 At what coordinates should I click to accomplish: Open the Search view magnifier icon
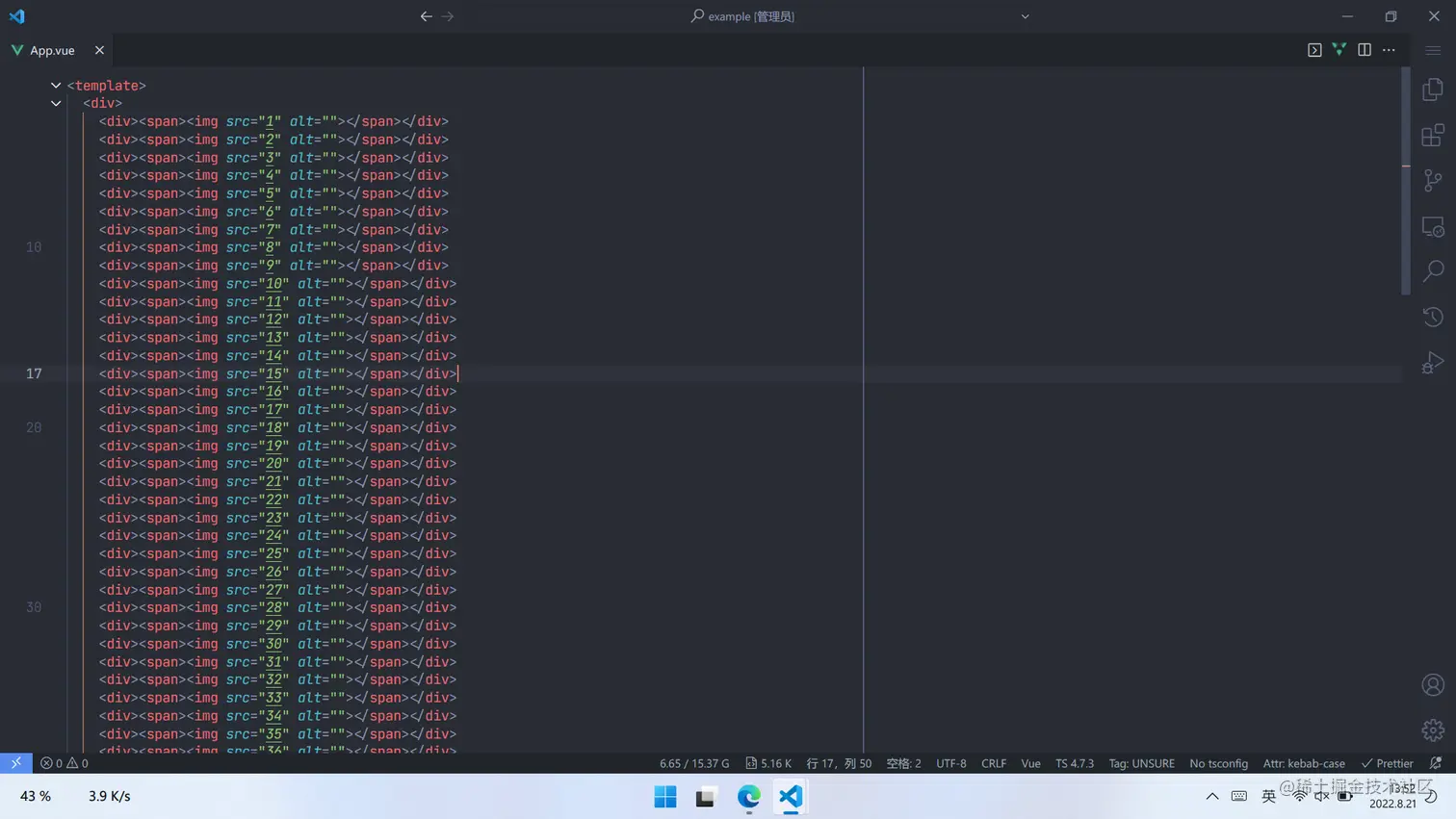[1433, 271]
